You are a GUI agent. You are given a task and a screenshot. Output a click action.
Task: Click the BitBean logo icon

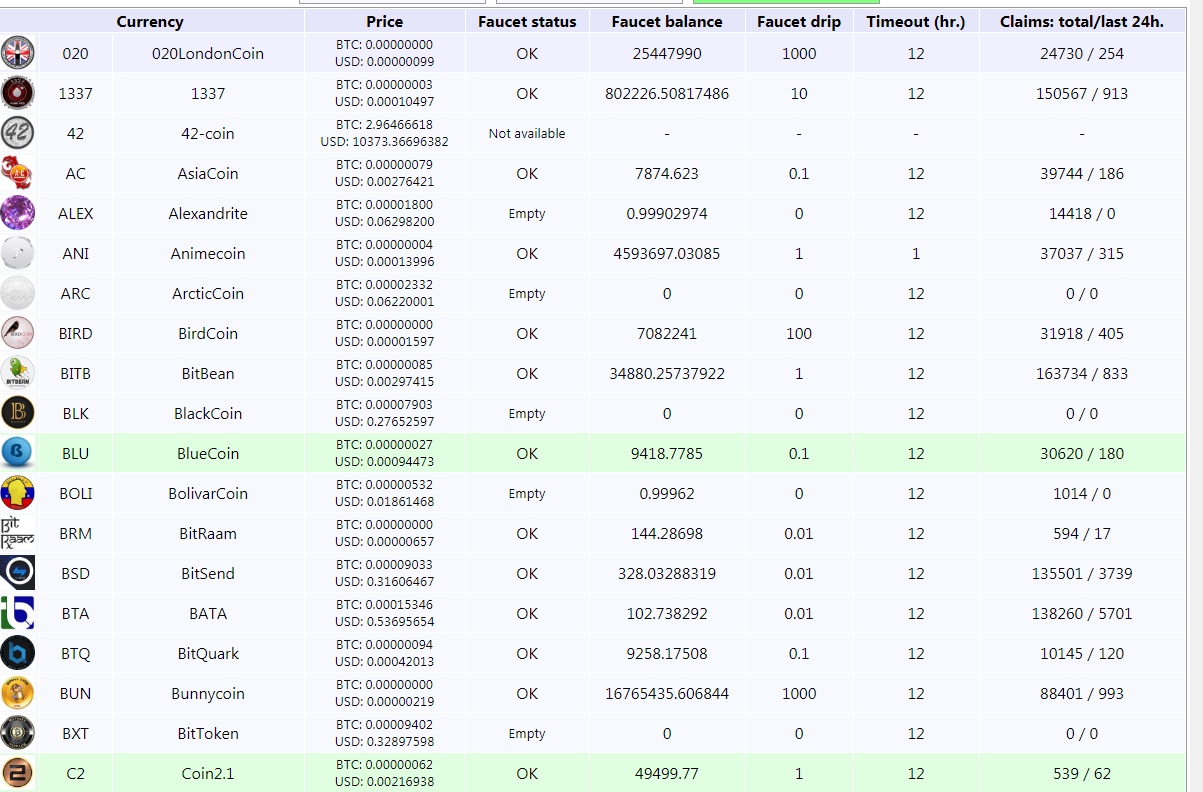(18, 373)
